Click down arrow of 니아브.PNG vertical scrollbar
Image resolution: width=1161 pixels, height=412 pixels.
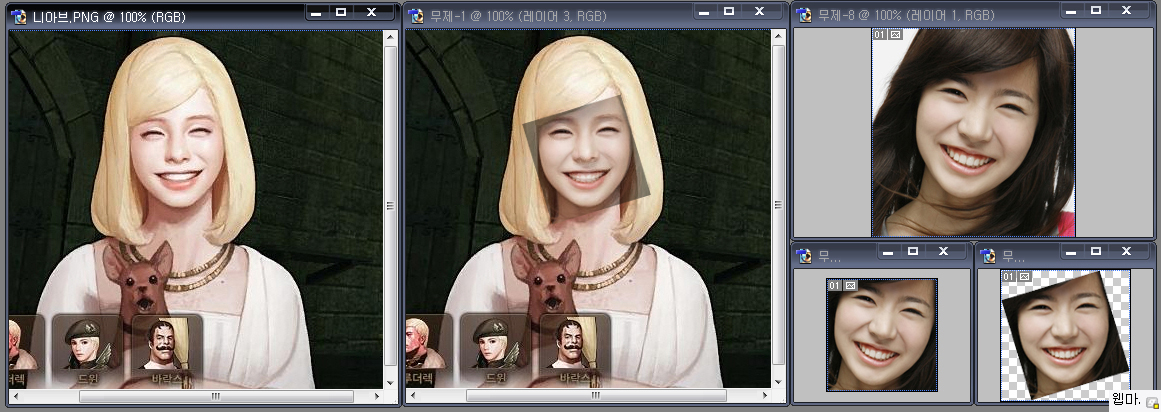pos(390,382)
